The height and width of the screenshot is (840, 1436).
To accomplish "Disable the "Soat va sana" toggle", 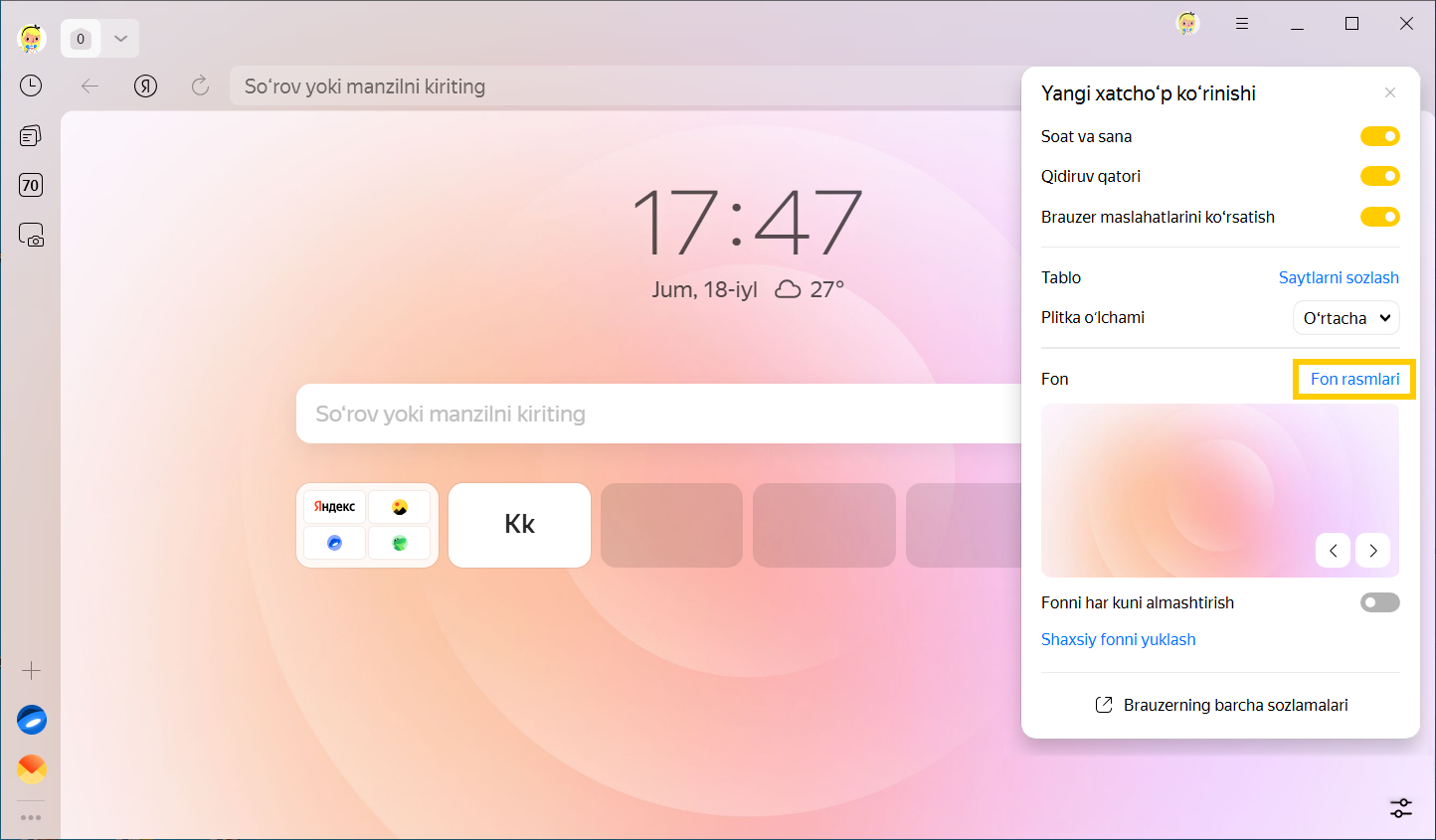I will click(x=1379, y=136).
